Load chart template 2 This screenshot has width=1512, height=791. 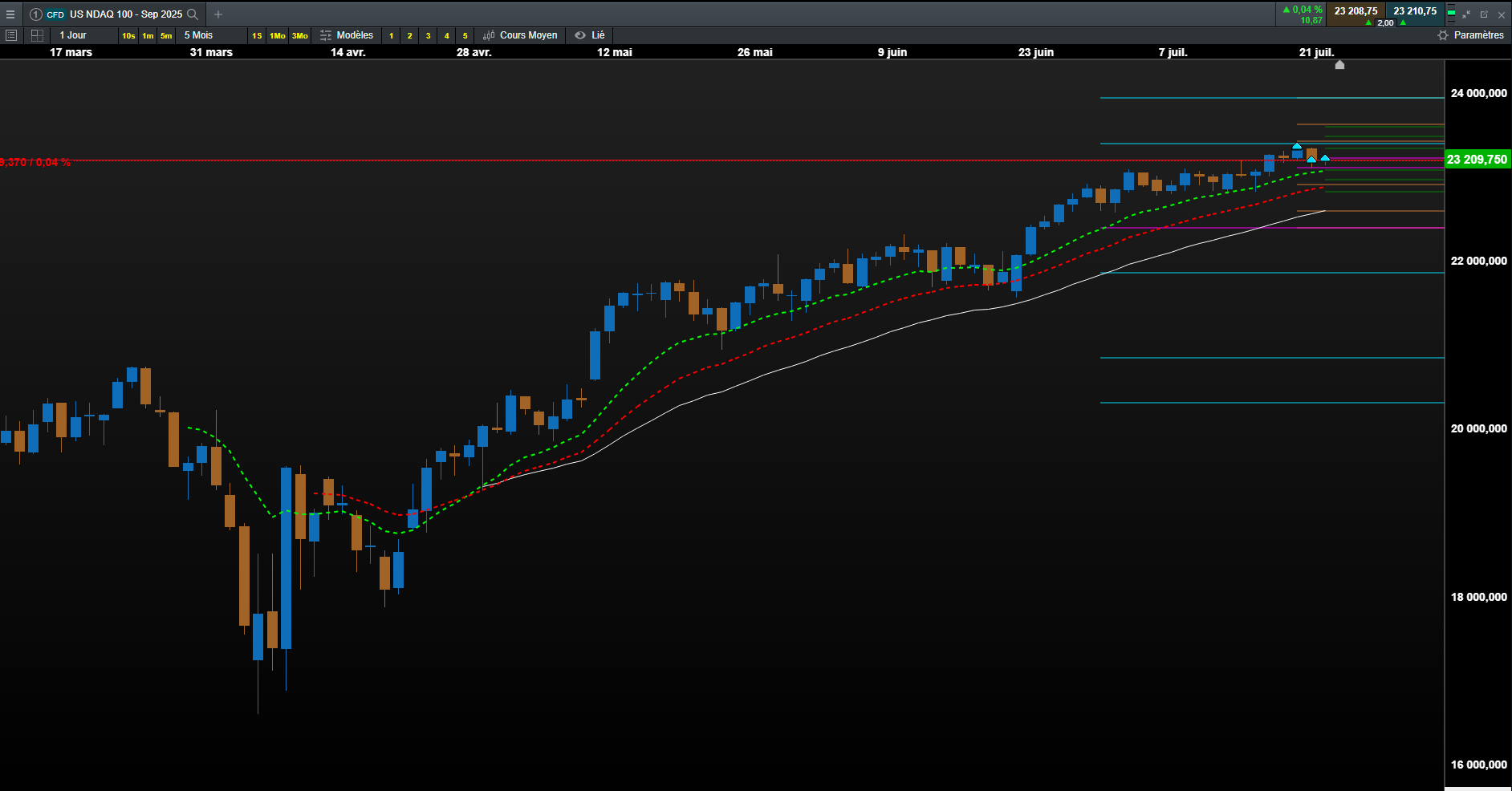tap(410, 35)
